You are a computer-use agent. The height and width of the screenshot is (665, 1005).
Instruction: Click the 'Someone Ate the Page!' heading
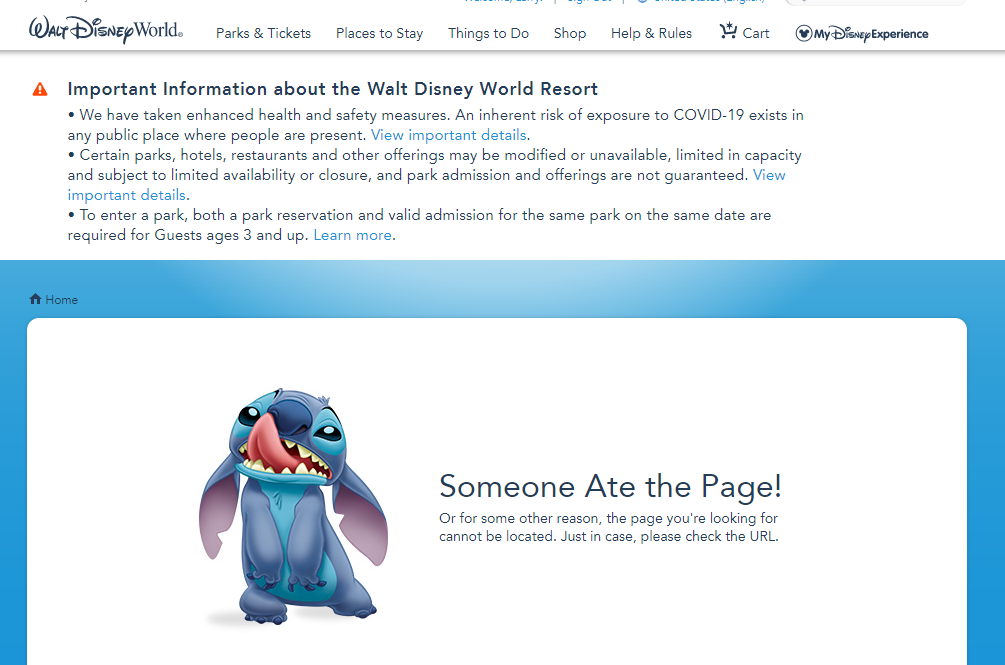click(610, 486)
